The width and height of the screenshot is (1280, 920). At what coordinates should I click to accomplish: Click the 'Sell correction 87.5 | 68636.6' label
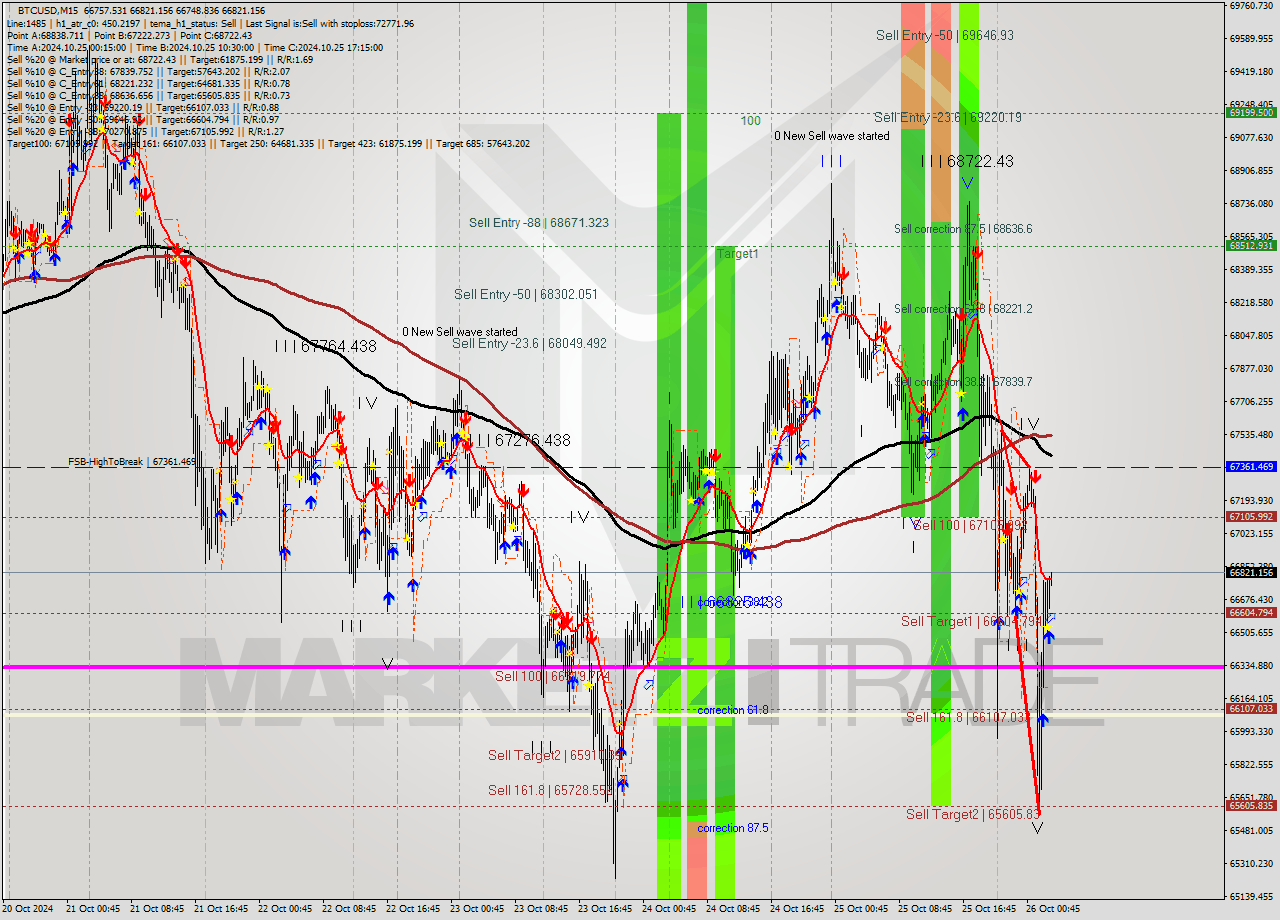pyautogui.click(x=963, y=229)
